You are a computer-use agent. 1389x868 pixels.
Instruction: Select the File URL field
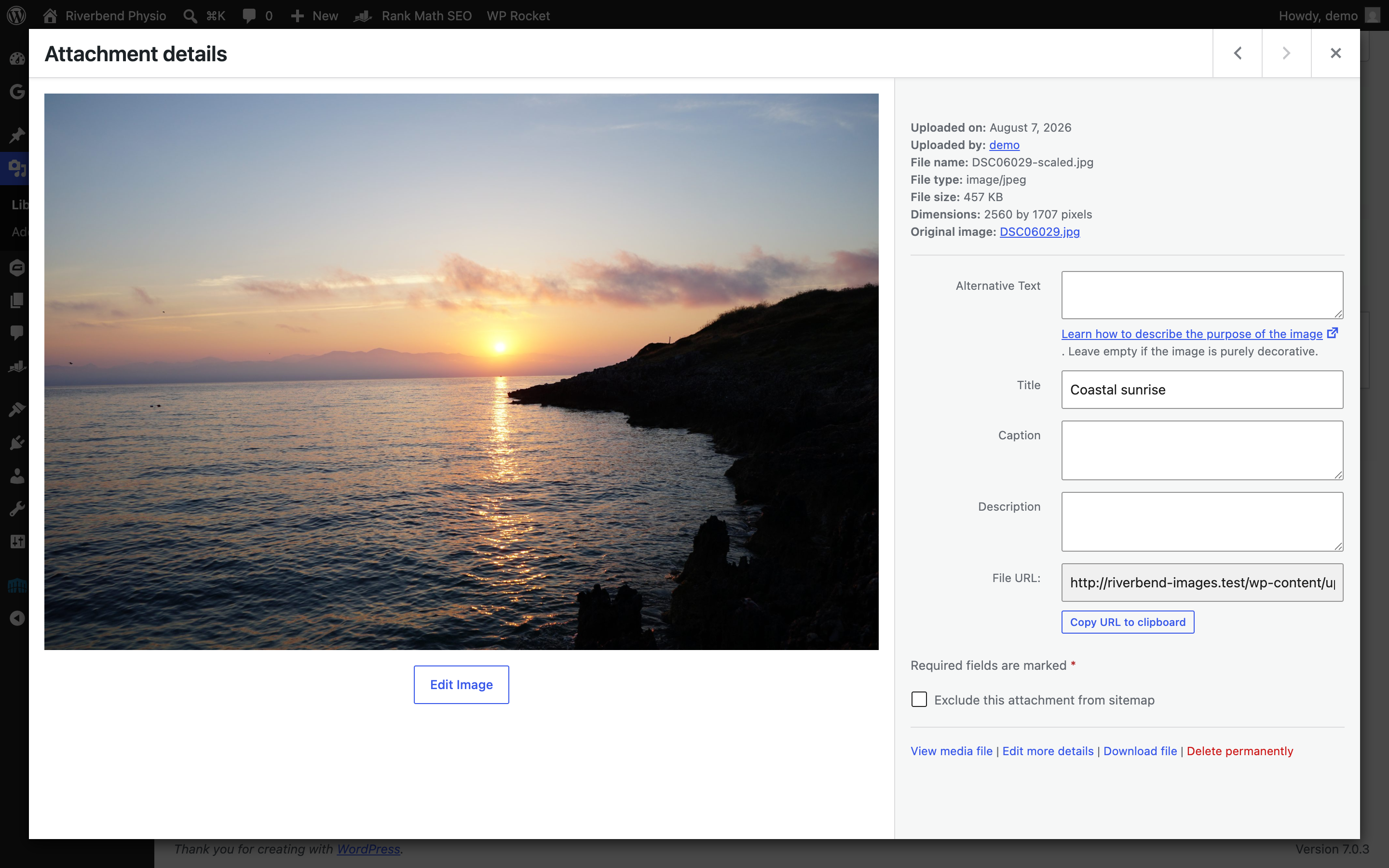coord(1202,583)
